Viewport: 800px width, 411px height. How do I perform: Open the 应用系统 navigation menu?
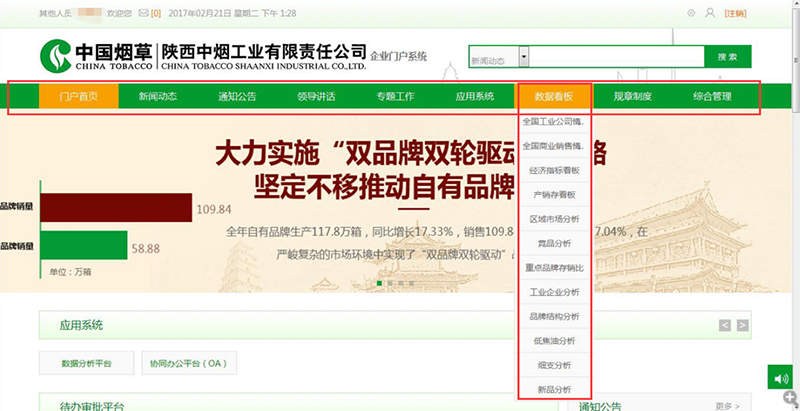pyautogui.click(x=474, y=96)
